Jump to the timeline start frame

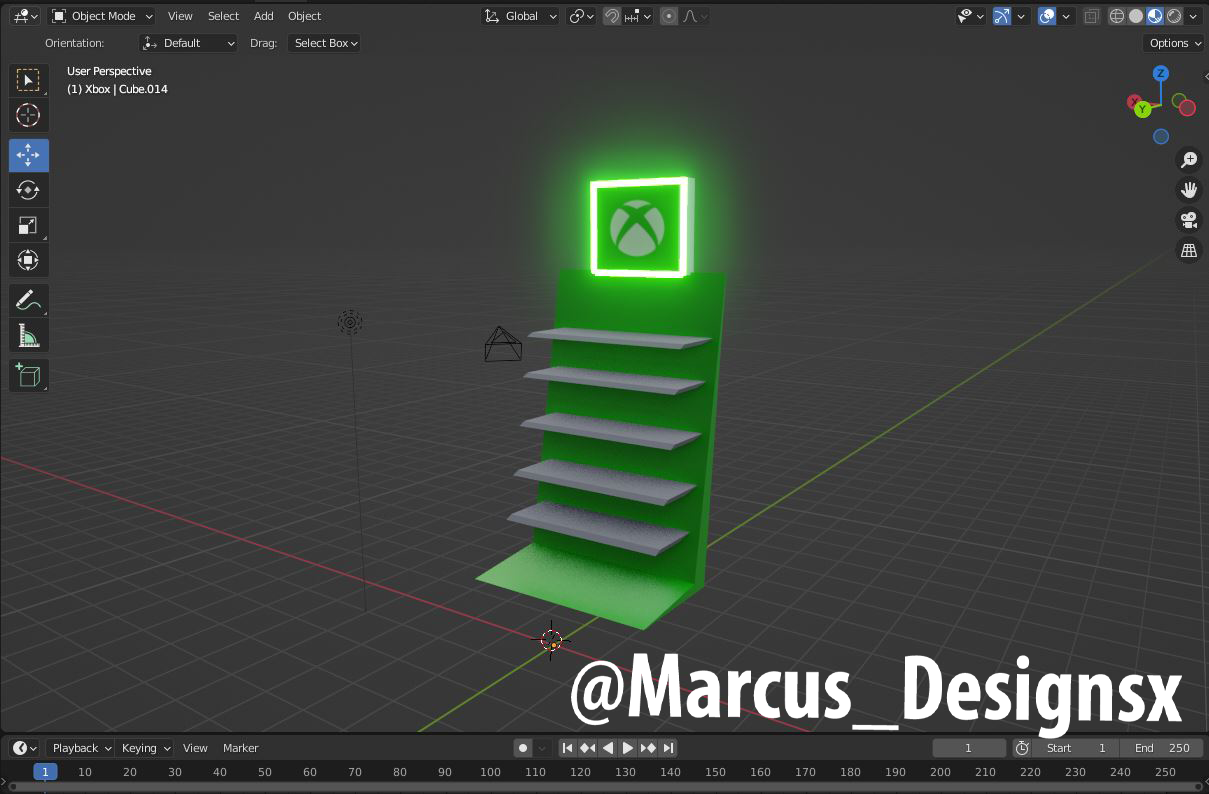(x=567, y=748)
